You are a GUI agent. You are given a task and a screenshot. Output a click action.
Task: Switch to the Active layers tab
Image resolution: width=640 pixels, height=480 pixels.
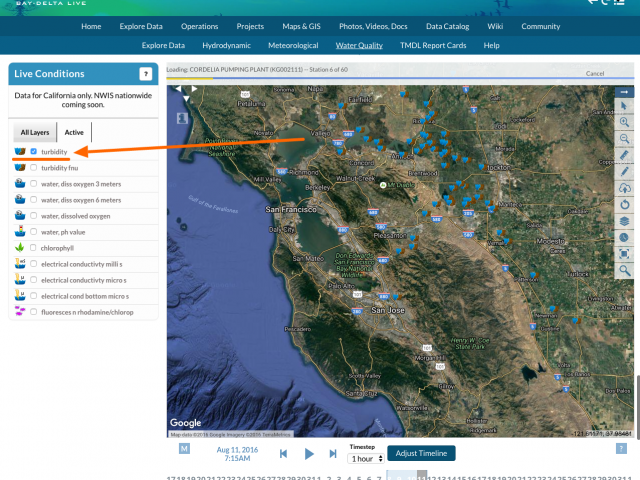[x=74, y=132]
